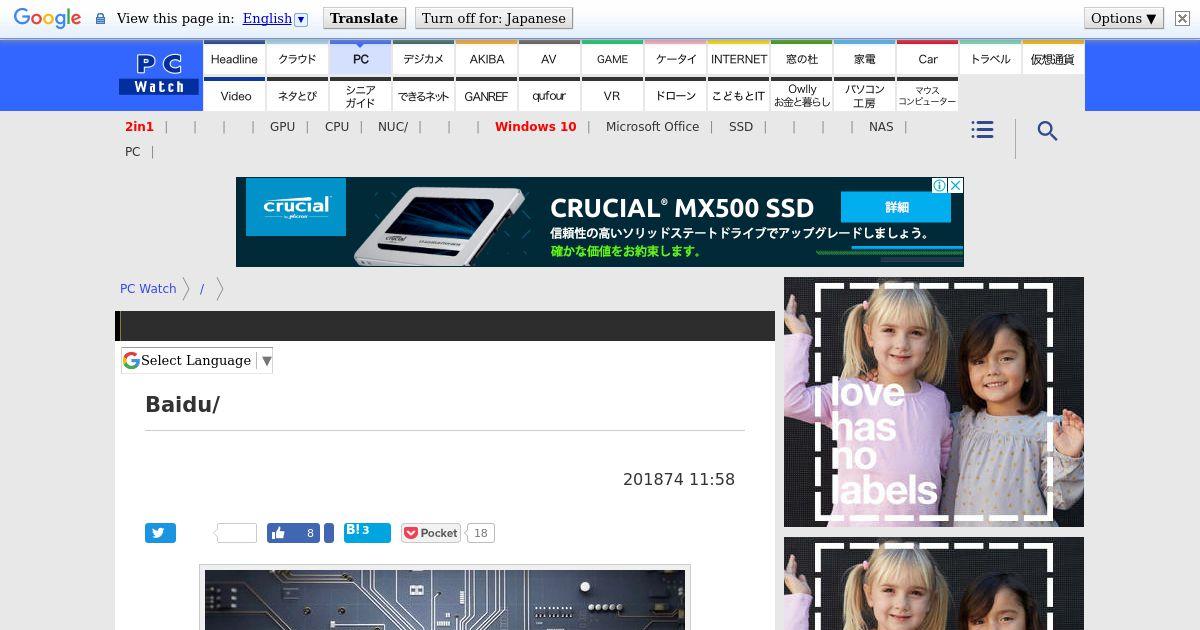This screenshot has height=630, width=1200.
Task: Open the Headline tab
Action: 234,58
